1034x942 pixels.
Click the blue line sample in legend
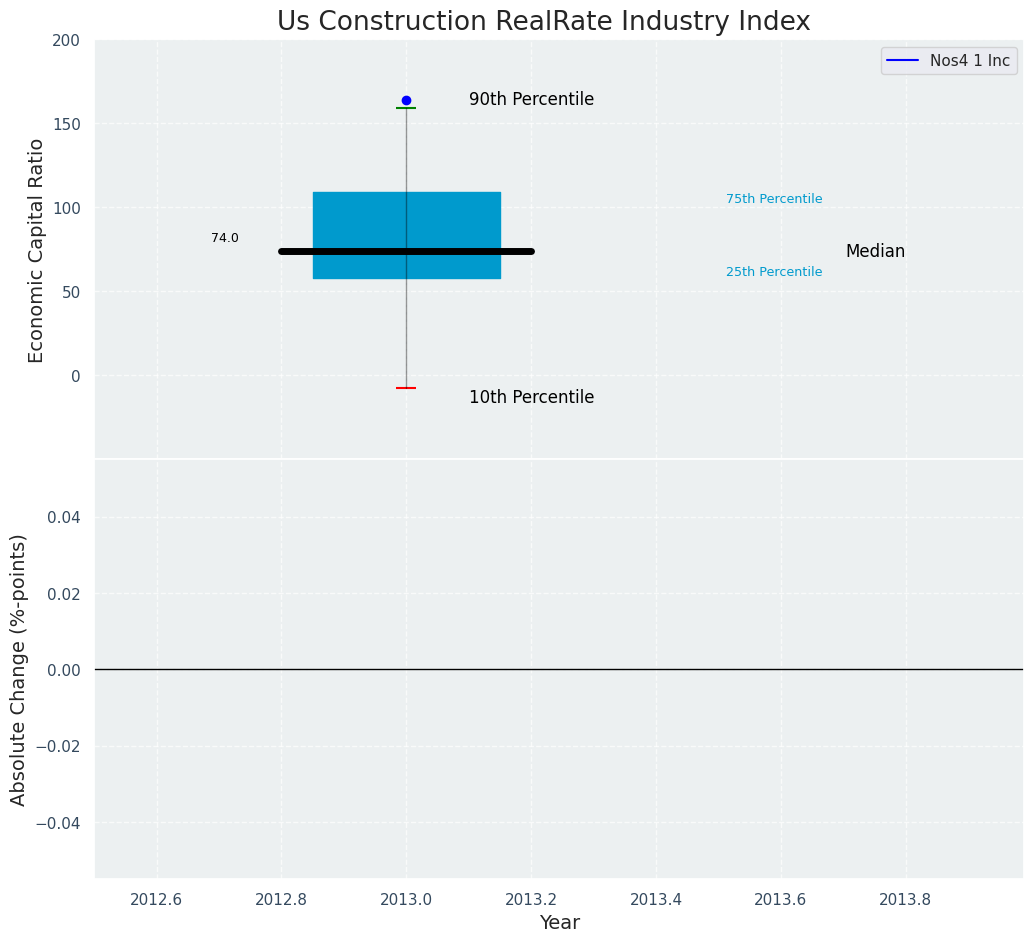[x=903, y=61]
